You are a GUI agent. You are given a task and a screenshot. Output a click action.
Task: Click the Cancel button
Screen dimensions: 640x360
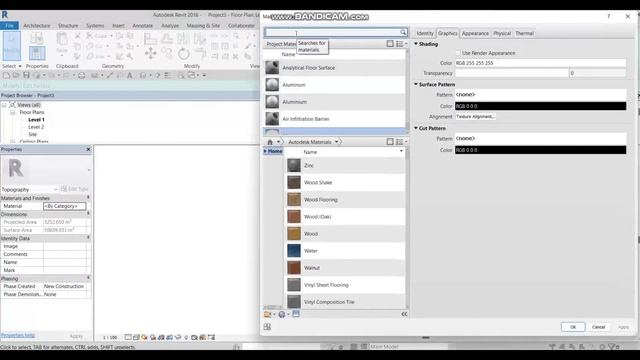598,327
